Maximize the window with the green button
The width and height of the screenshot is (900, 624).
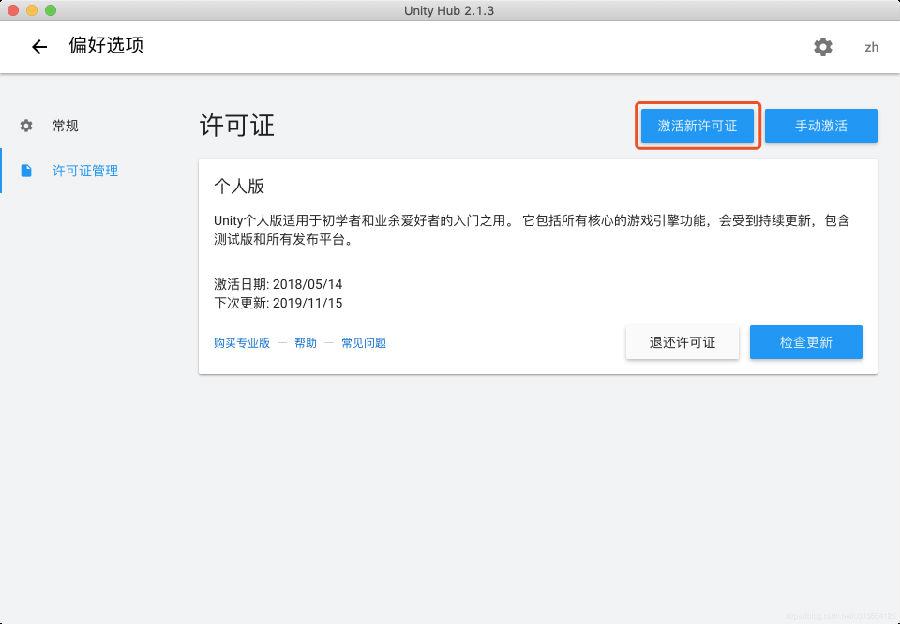point(51,10)
